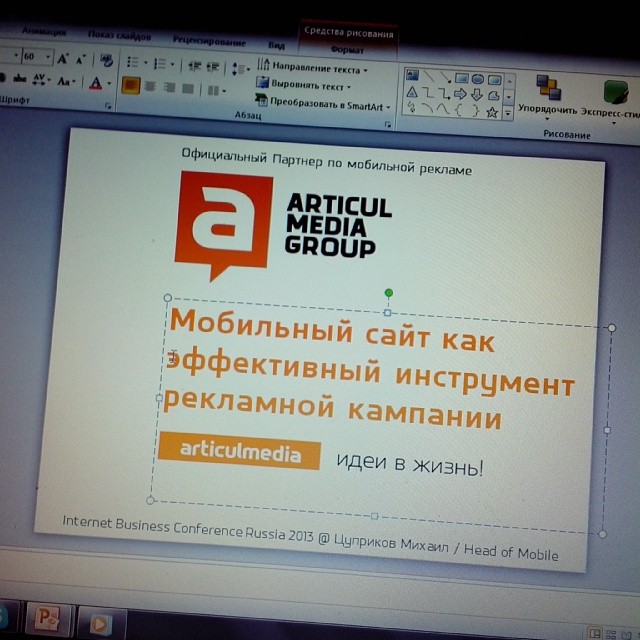Expand the full shapes gallery
The width and height of the screenshot is (640, 640).
(x=508, y=113)
